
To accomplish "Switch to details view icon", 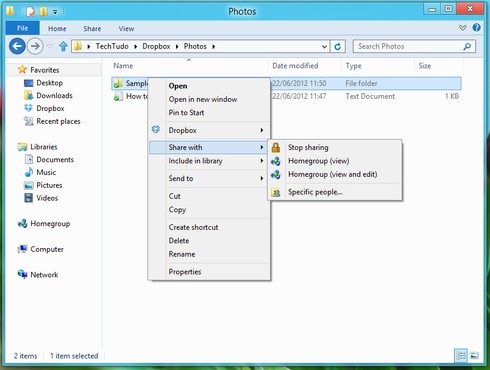I will tap(461, 356).
